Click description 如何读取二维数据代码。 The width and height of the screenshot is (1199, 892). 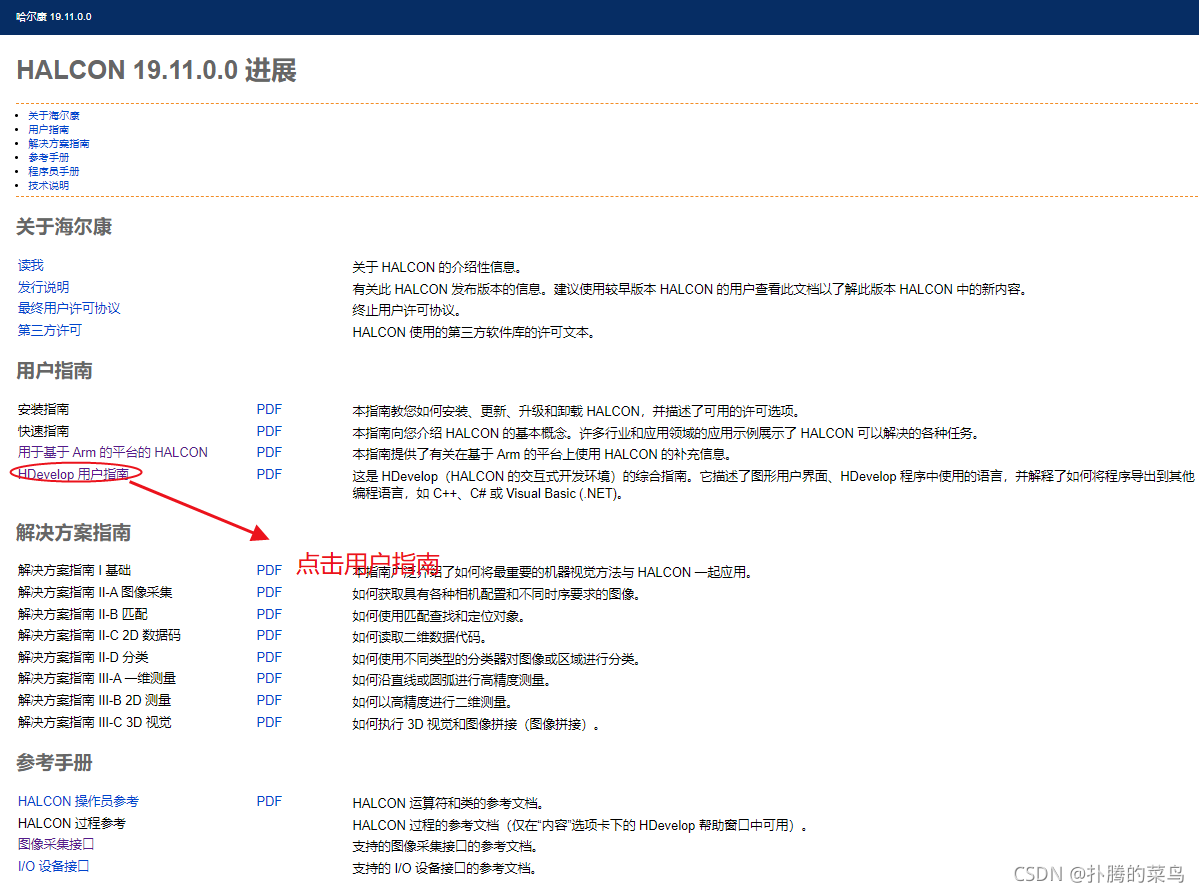(x=419, y=637)
